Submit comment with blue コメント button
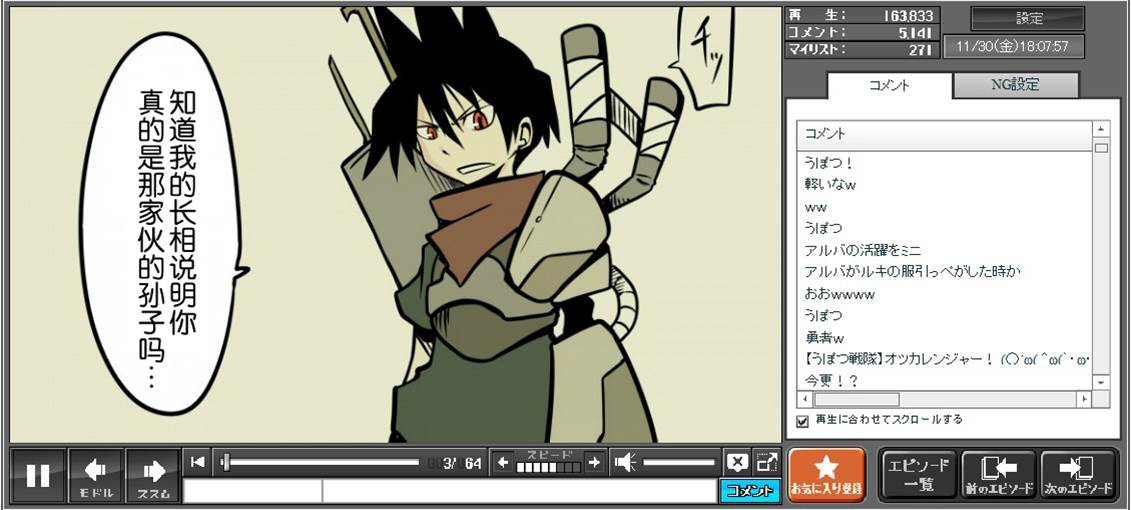This screenshot has width=1131, height=510. 748,491
